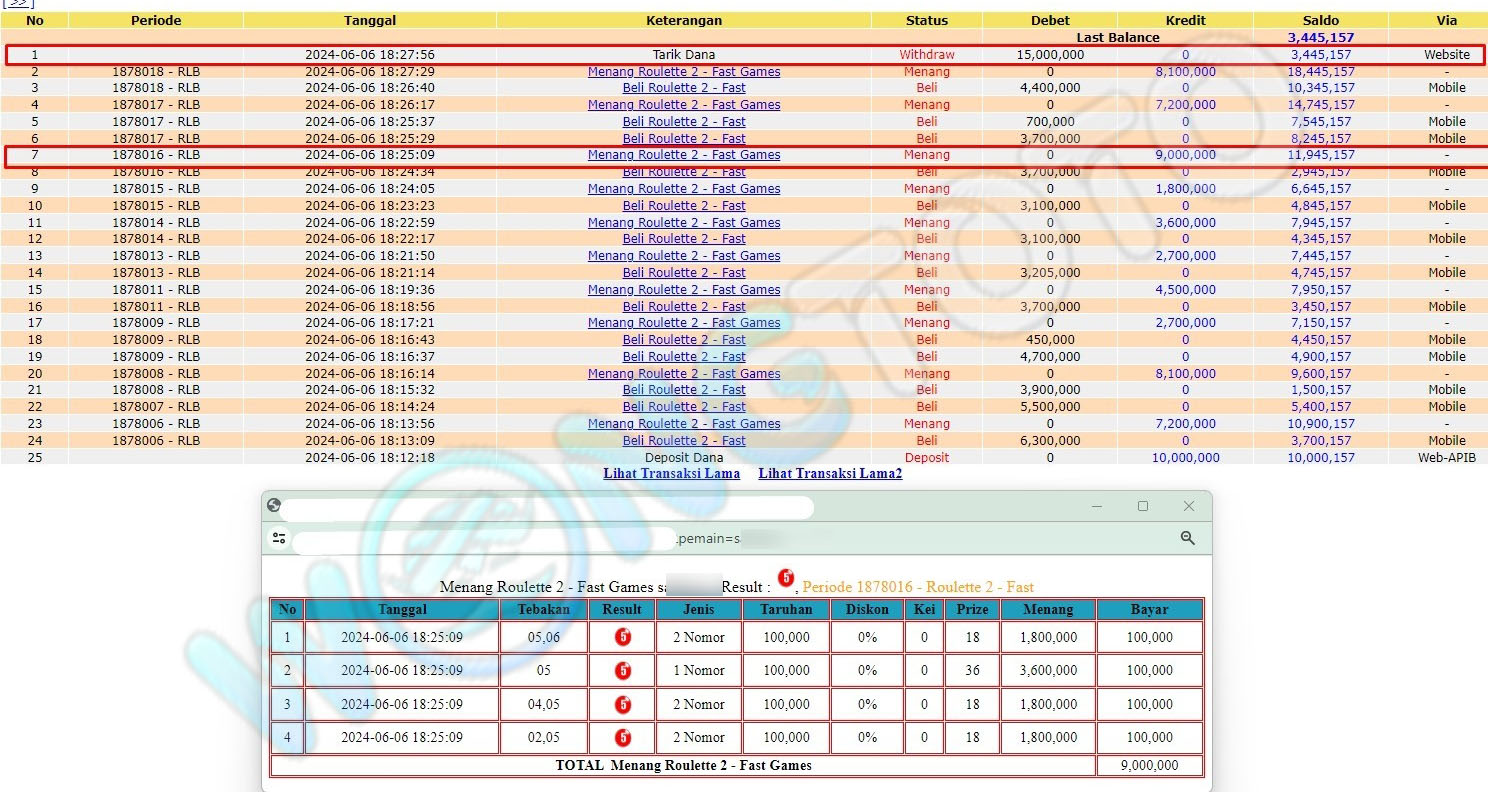Image resolution: width=1488 pixels, height=792 pixels.
Task: Open Menang Roulette 2 link for period 1878018
Action: coord(684,72)
